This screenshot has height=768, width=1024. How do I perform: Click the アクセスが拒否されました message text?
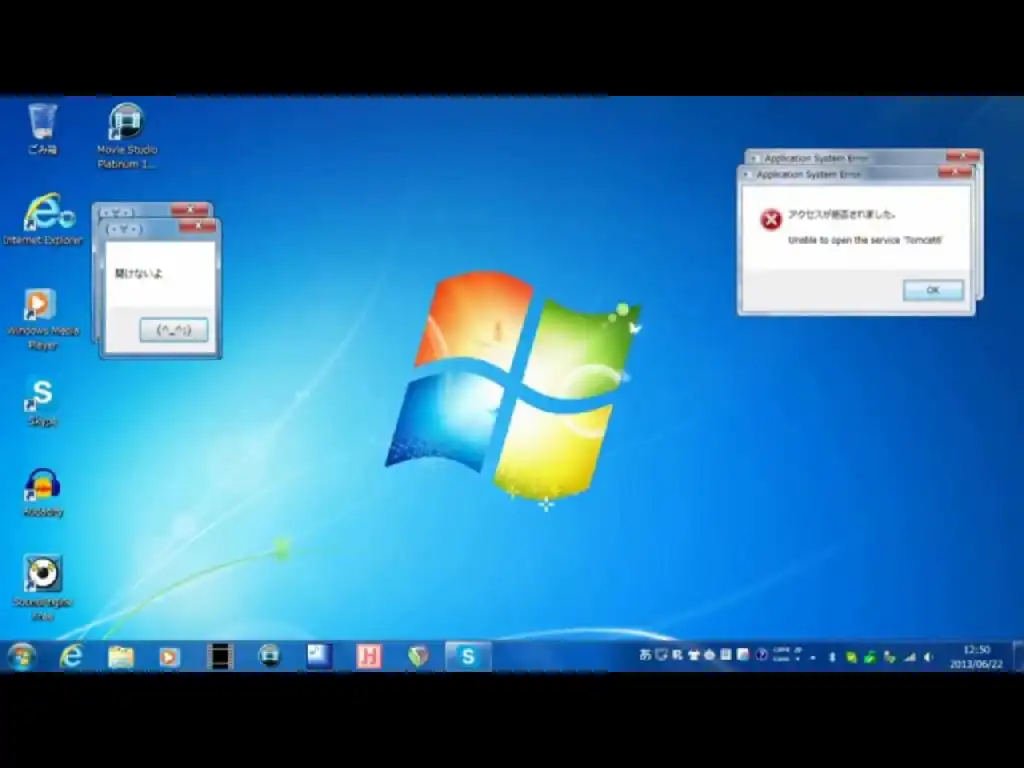pos(841,214)
